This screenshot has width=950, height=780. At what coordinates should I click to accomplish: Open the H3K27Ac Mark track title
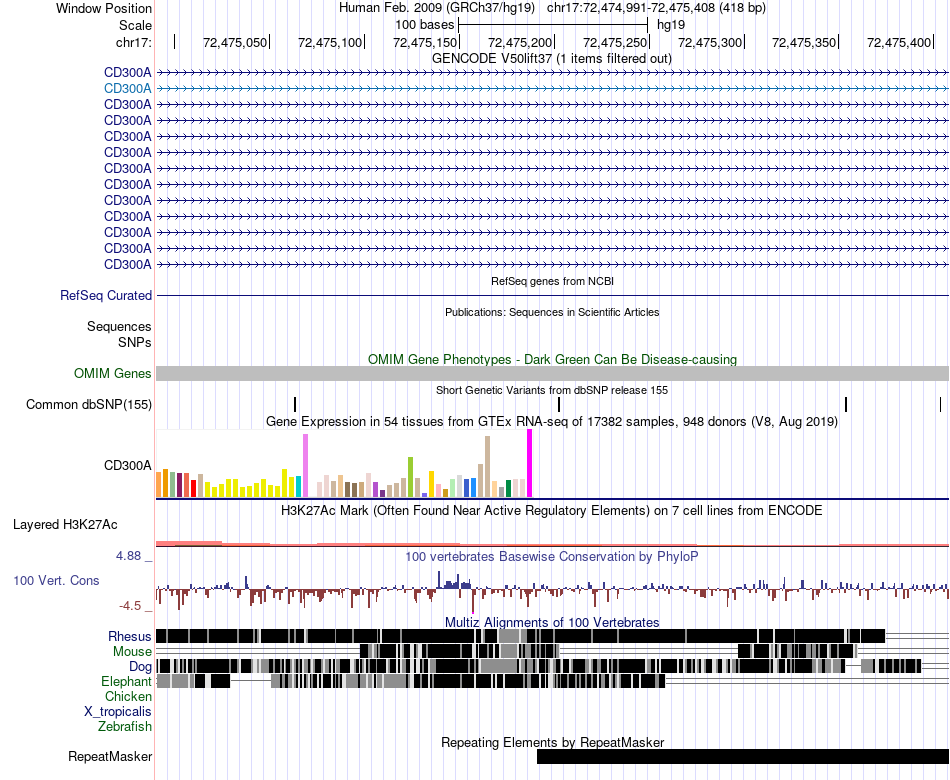552,511
